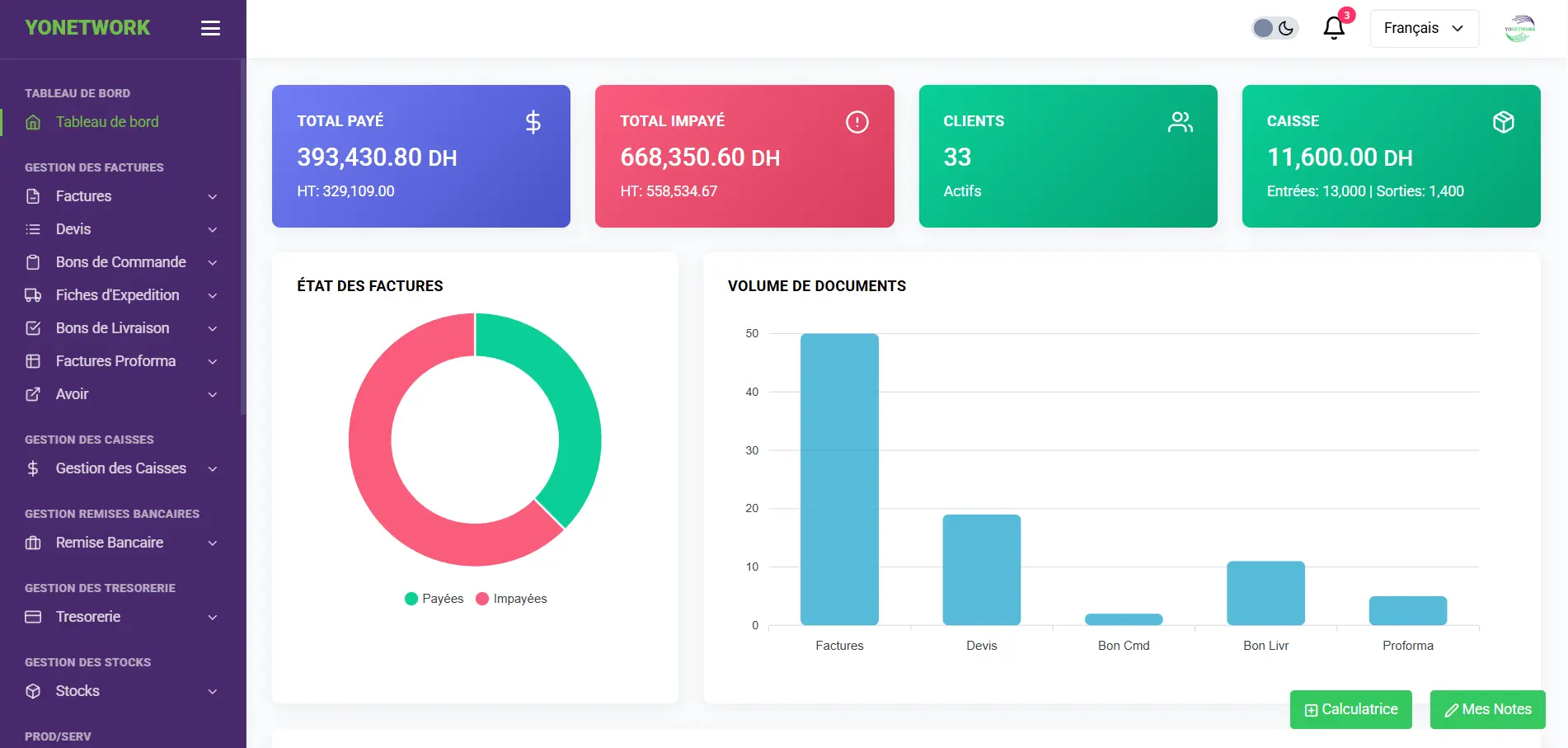
Task: Select Tableau de bord in sidebar
Action: point(107,121)
